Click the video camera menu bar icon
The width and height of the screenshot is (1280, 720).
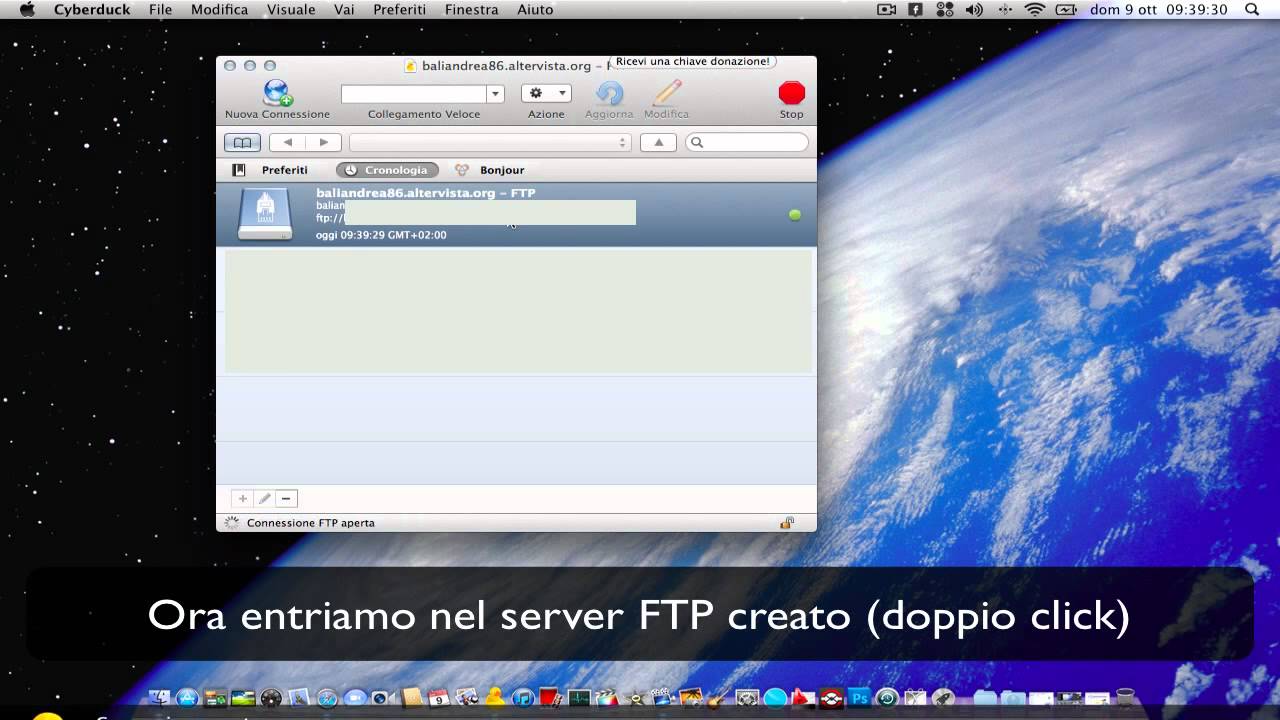886,9
